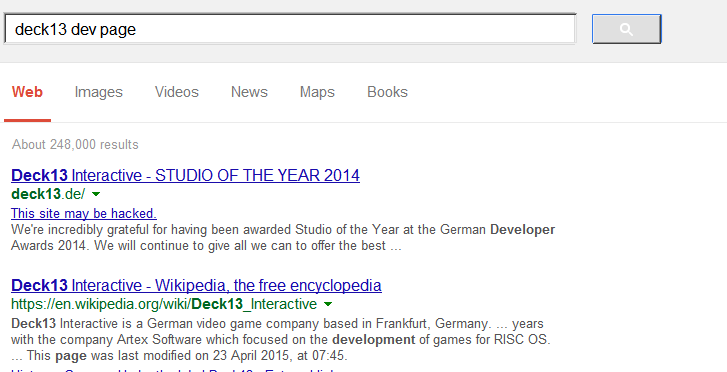Focus the search box containing 'deck13 dev page'
The width and height of the screenshot is (727, 372).
(290, 29)
